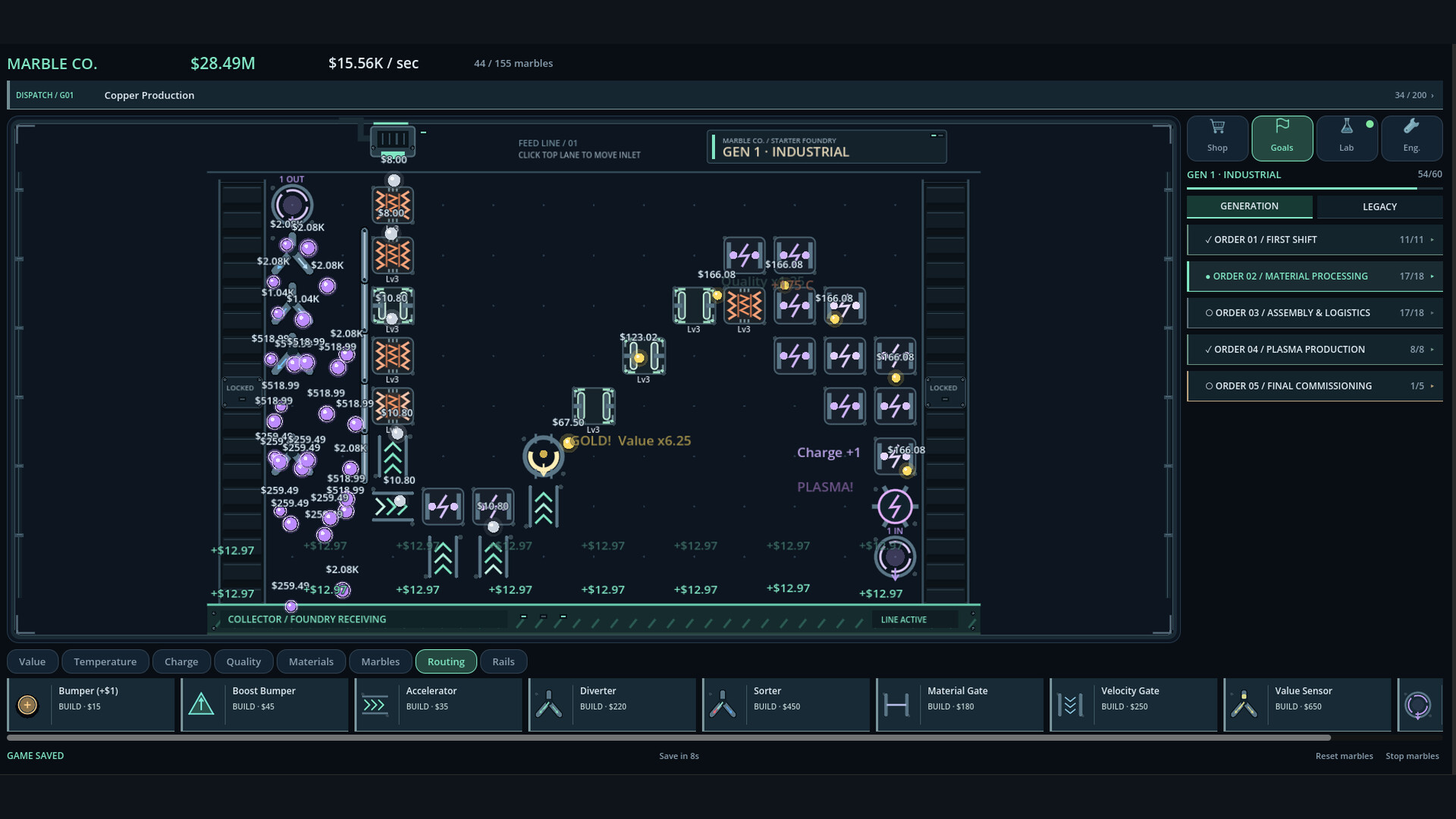
Task: Open the Shop panel
Action: [x=1217, y=138]
